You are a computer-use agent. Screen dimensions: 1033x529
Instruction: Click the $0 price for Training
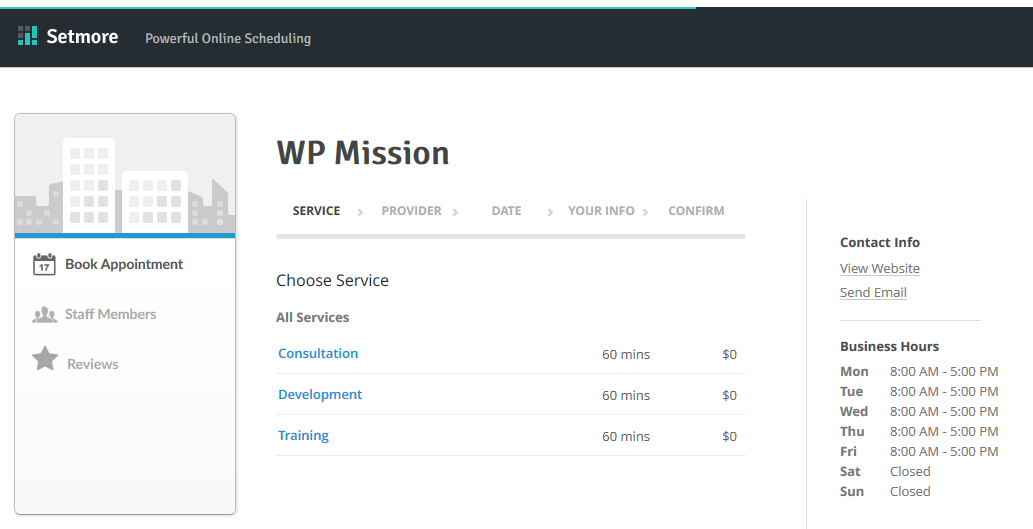click(x=729, y=436)
